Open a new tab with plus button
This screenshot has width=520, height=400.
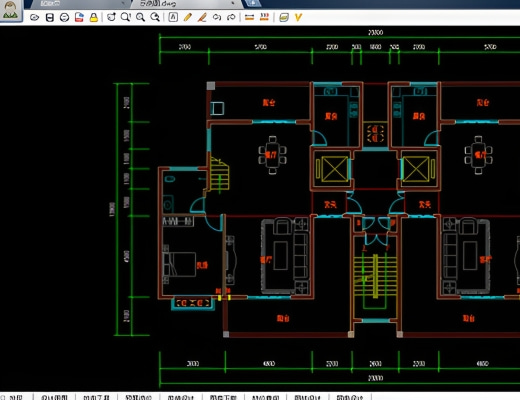(253, 4)
